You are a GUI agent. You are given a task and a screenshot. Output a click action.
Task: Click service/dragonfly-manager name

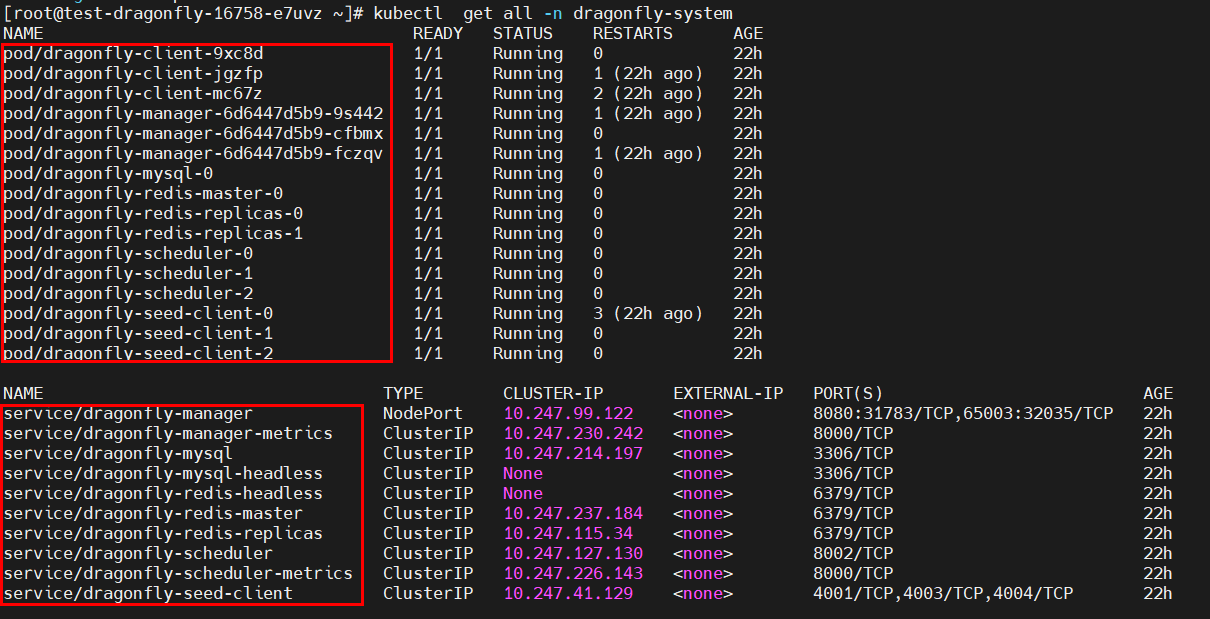(128, 413)
